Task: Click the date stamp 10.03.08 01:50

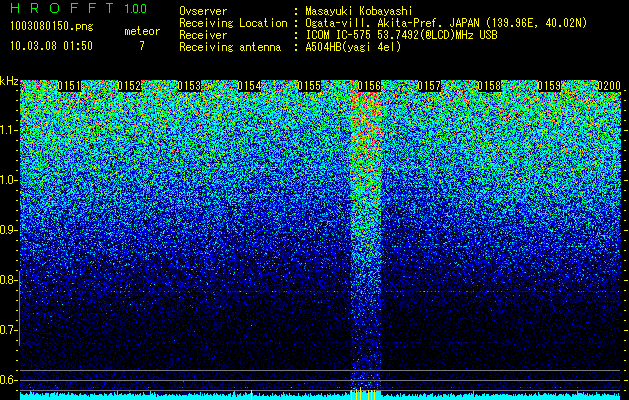Action: [51, 45]
